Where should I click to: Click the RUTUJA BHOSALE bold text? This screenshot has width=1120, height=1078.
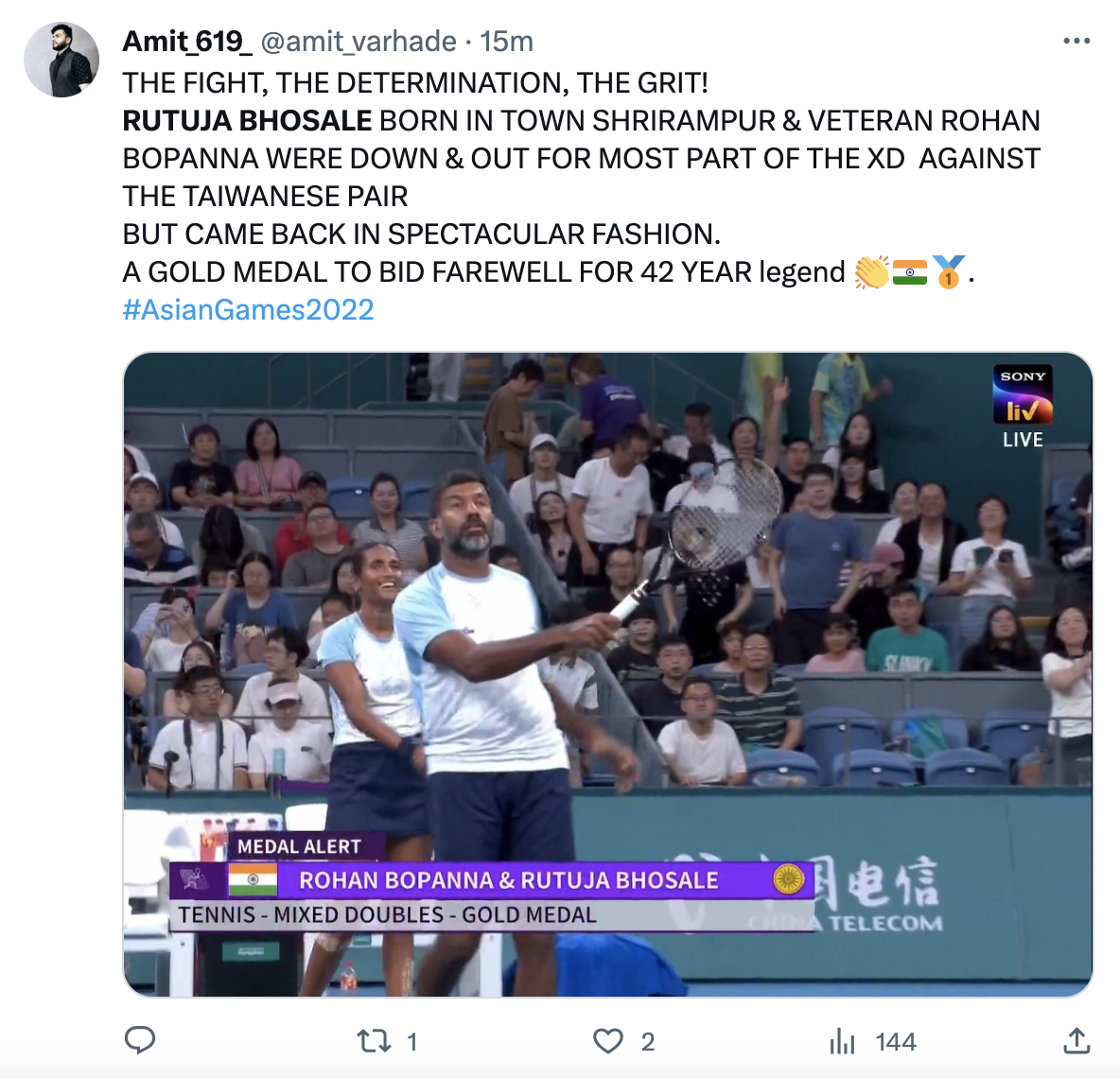[247, 121]
